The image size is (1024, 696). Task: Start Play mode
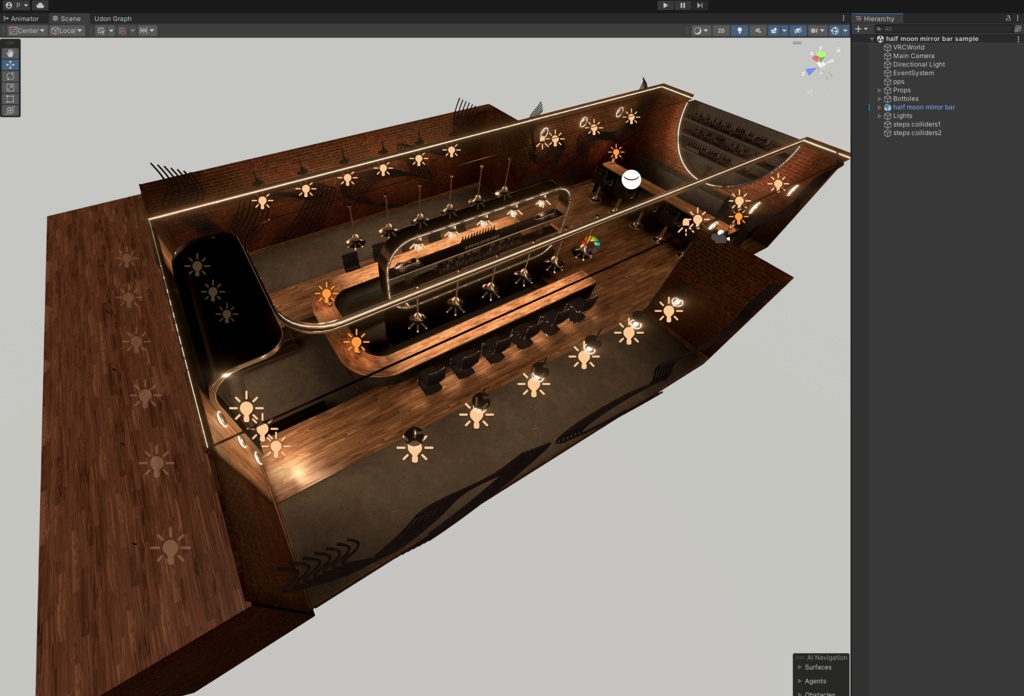665,5
